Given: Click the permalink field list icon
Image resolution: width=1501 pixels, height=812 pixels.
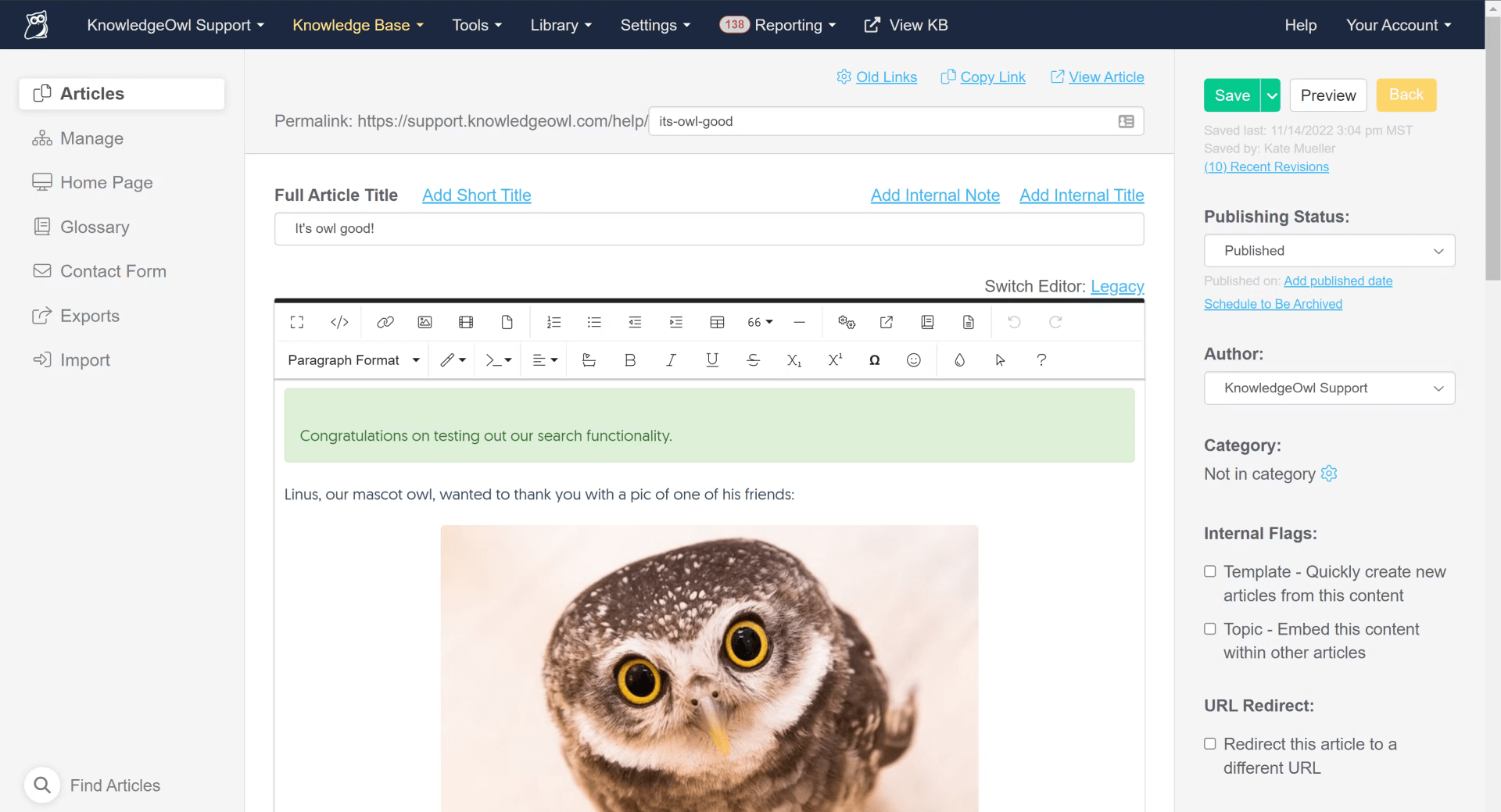Looking at the screenshot, I should [1126, 121].
